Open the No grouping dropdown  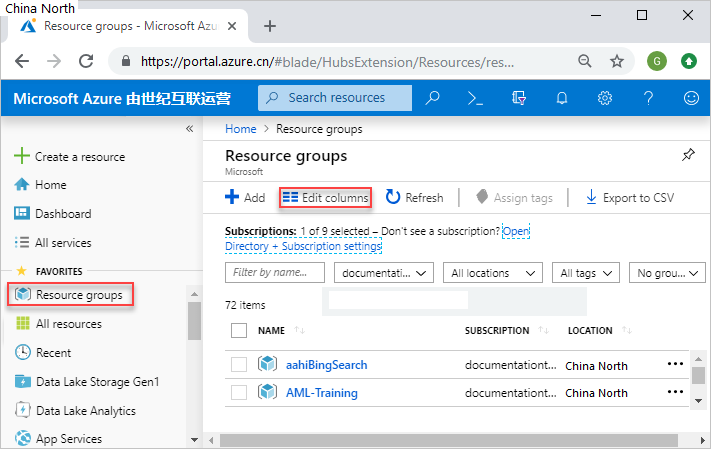pyautogui.click(x=667, y=273)
